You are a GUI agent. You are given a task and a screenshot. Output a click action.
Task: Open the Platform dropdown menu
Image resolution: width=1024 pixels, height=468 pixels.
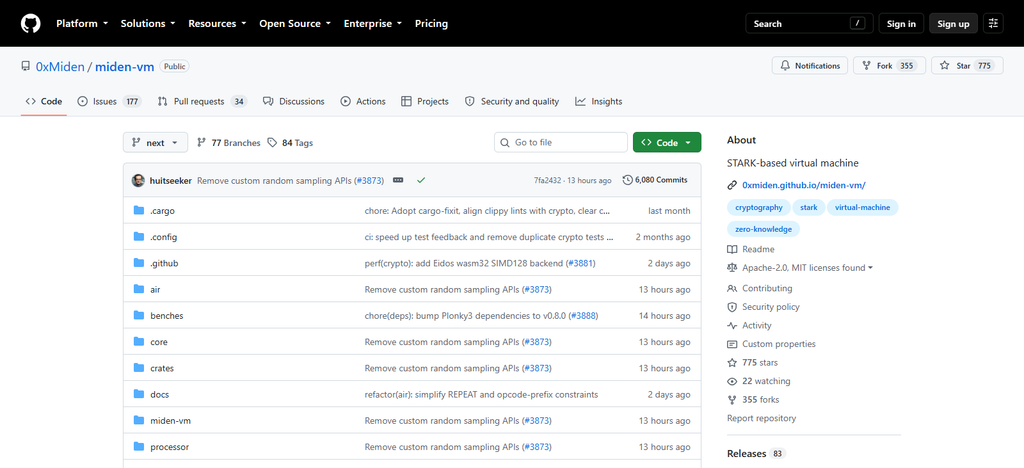(82, 23)
